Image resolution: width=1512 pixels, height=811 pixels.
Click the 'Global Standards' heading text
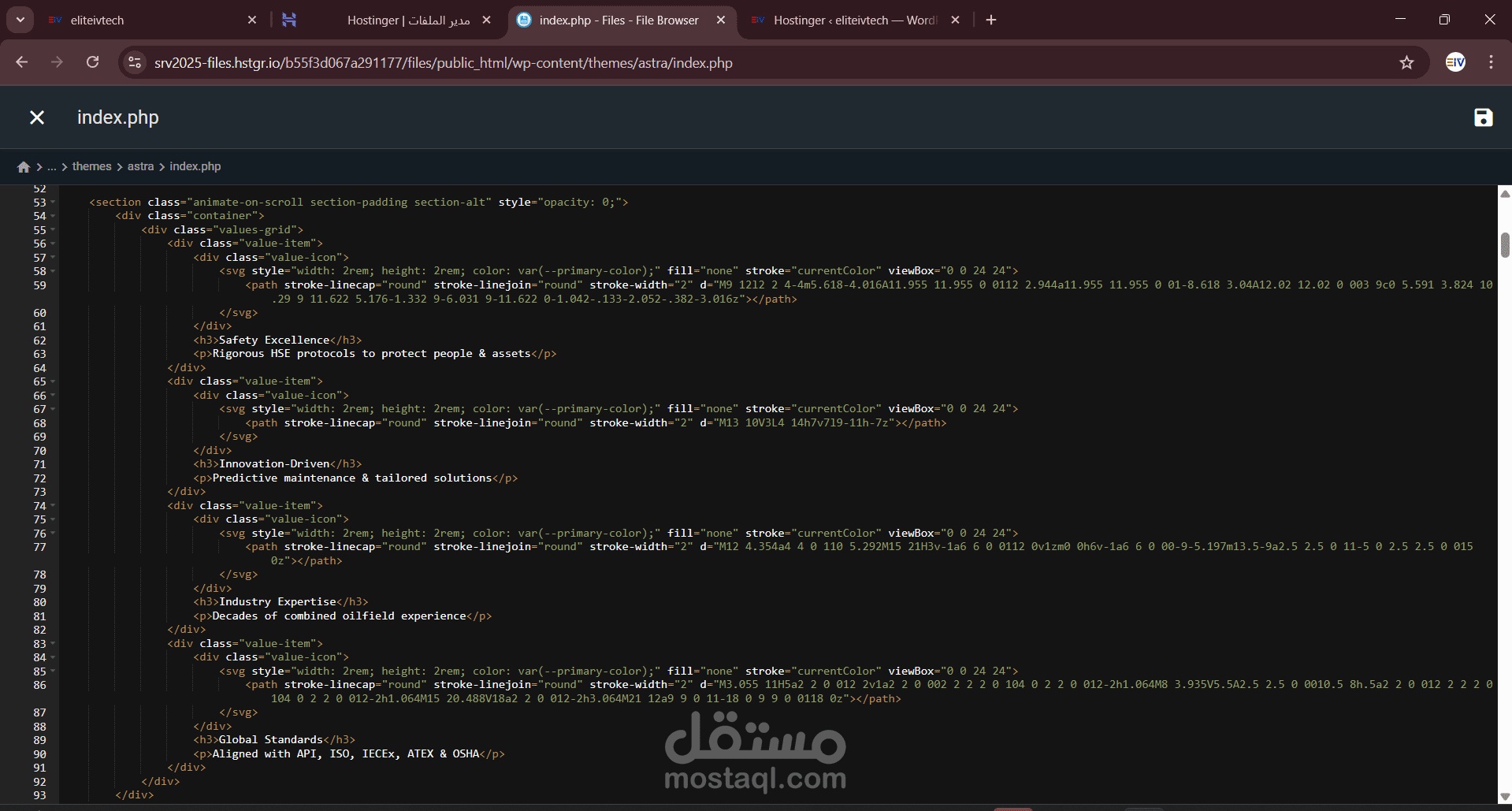pos(271,740)
